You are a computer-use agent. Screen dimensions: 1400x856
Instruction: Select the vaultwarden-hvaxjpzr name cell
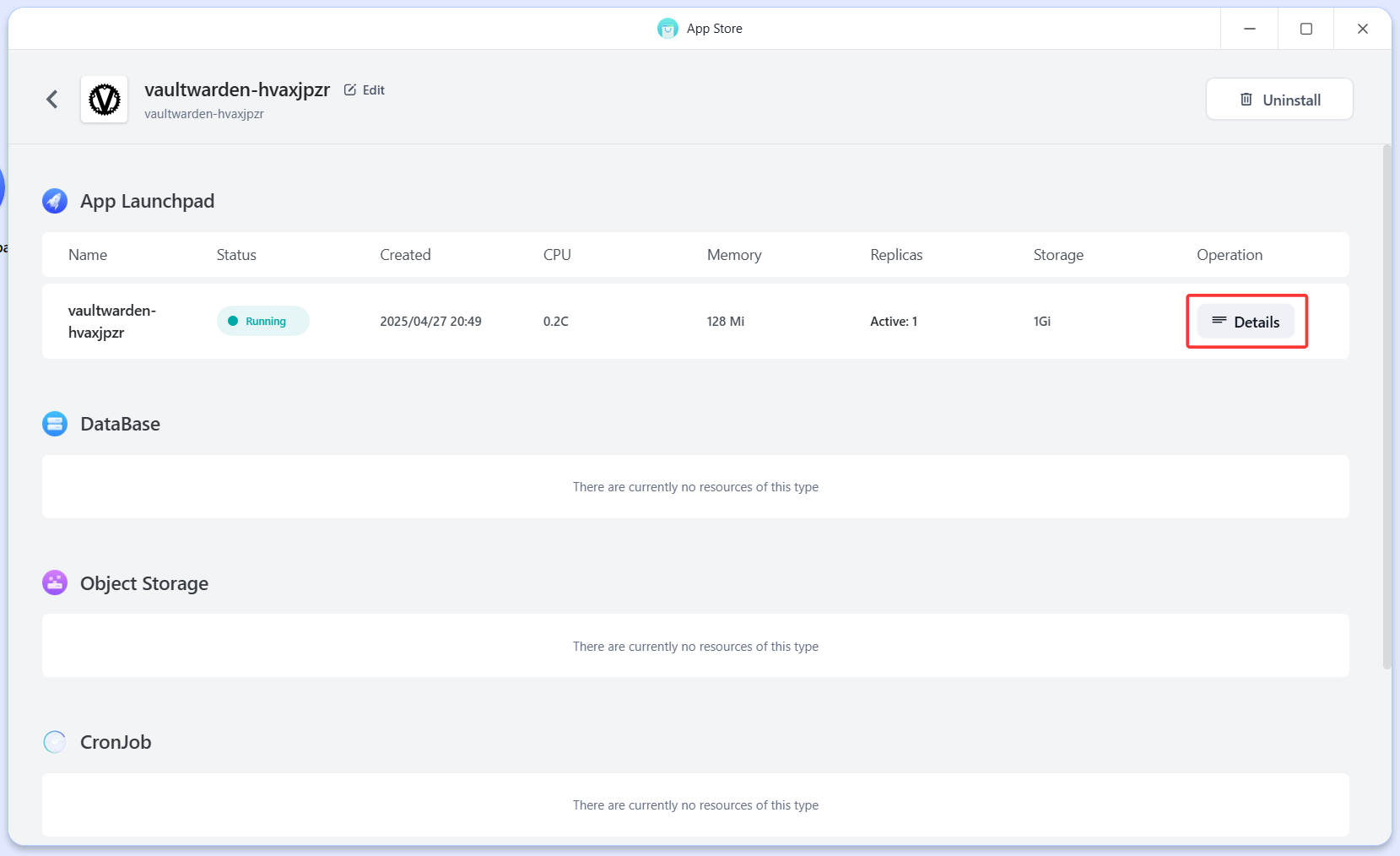point(112,322)
